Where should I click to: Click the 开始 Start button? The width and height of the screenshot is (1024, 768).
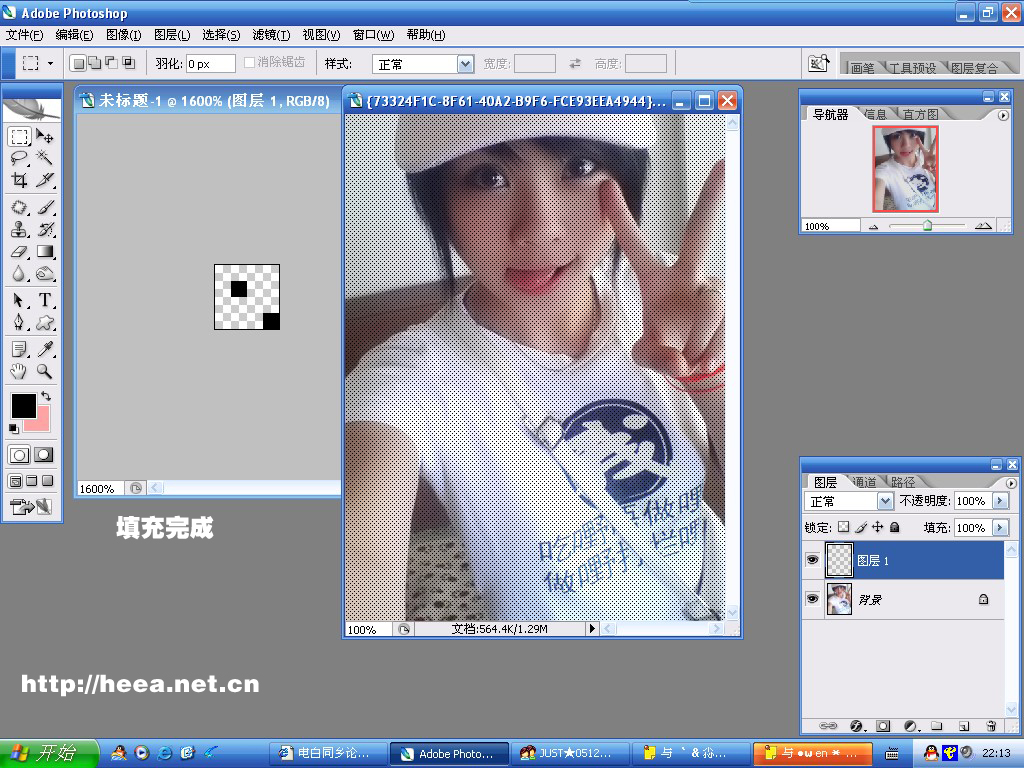pyautogui.click(x=49, y=753)
